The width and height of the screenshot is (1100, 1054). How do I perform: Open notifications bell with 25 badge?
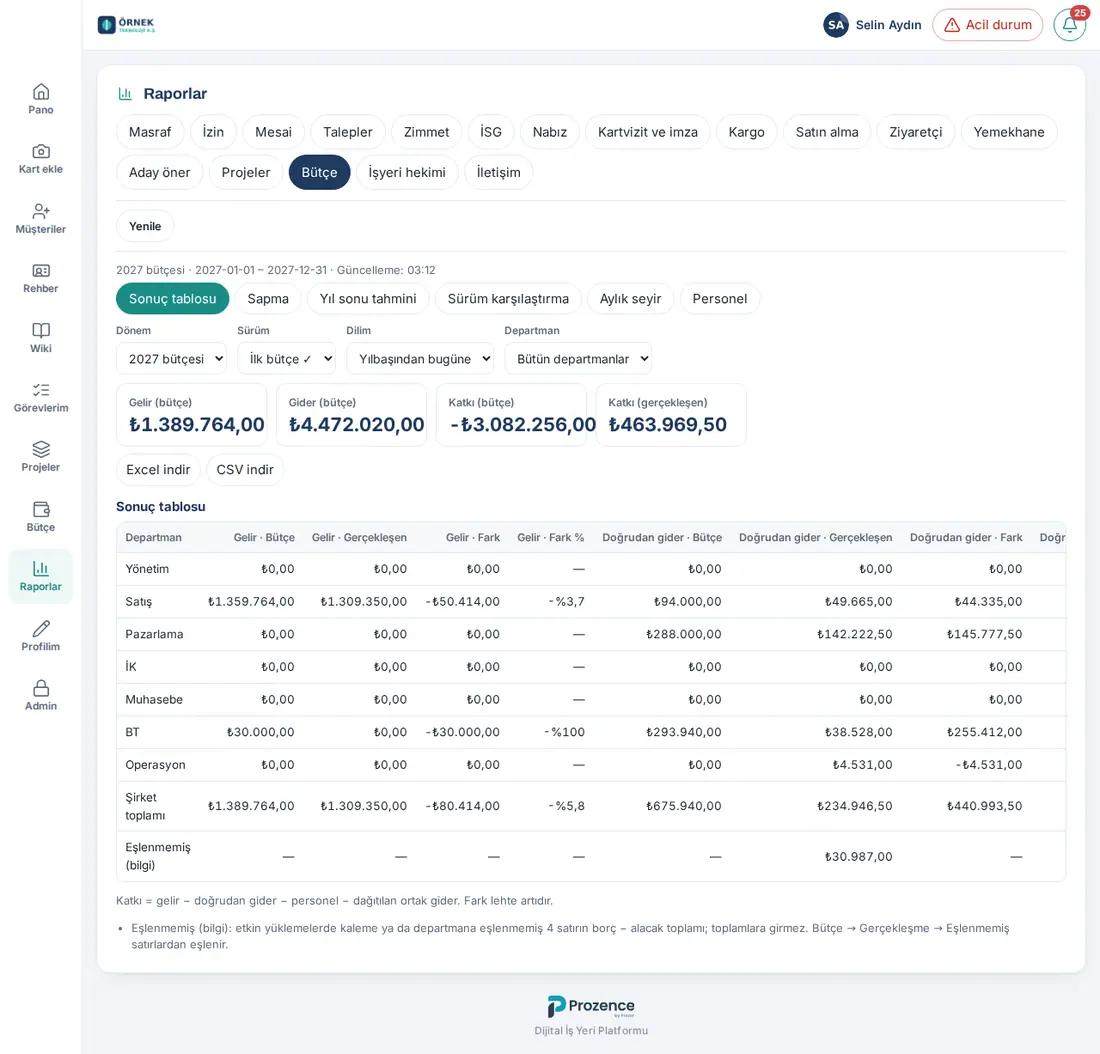(x=1070, y=25)
